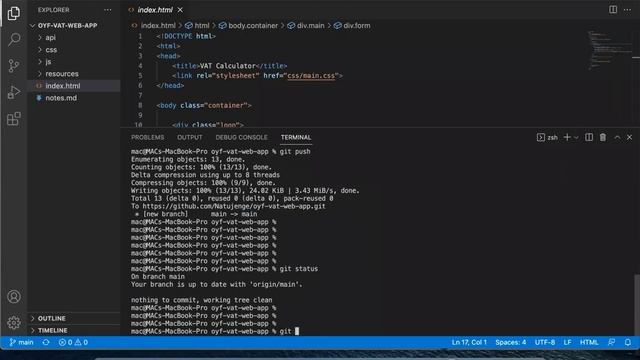Image resolution: width=640 pixels, height=360 pixels.
Task: Collapse the OYF-VAT-WEB-APP root folder
Action: coord(67,25)
